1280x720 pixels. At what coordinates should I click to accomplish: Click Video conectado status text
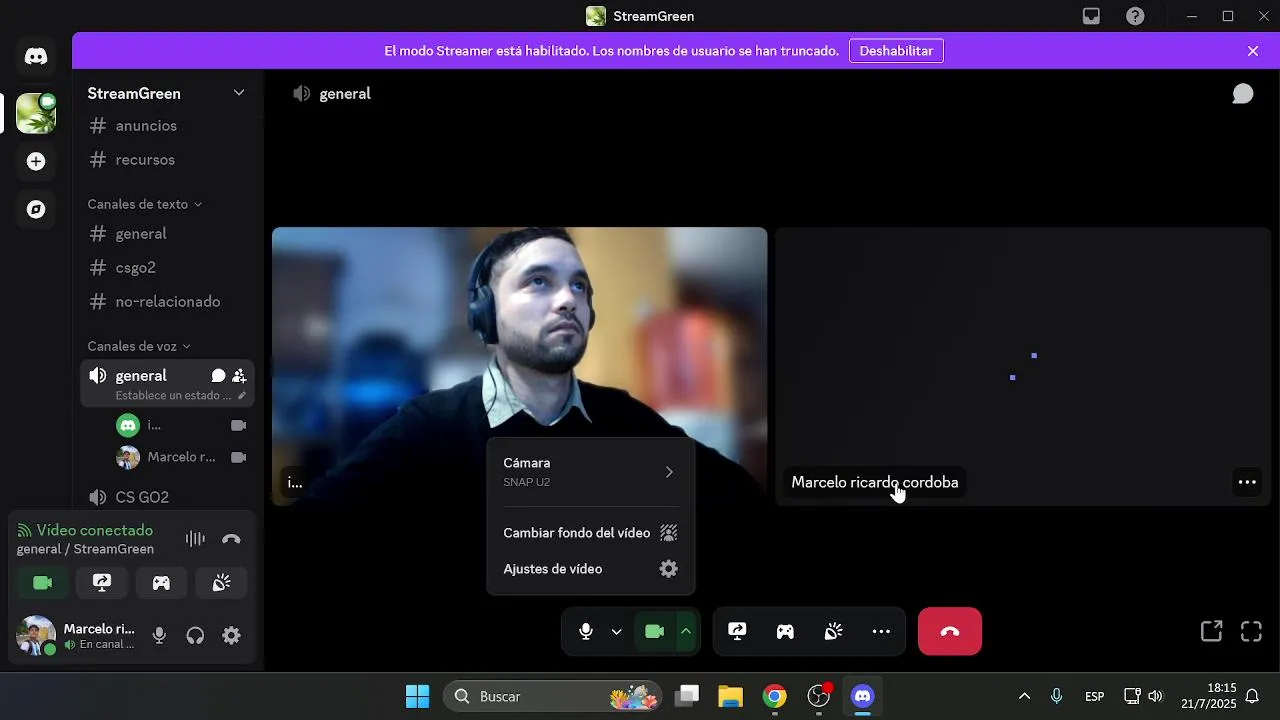tap(95, 530)
